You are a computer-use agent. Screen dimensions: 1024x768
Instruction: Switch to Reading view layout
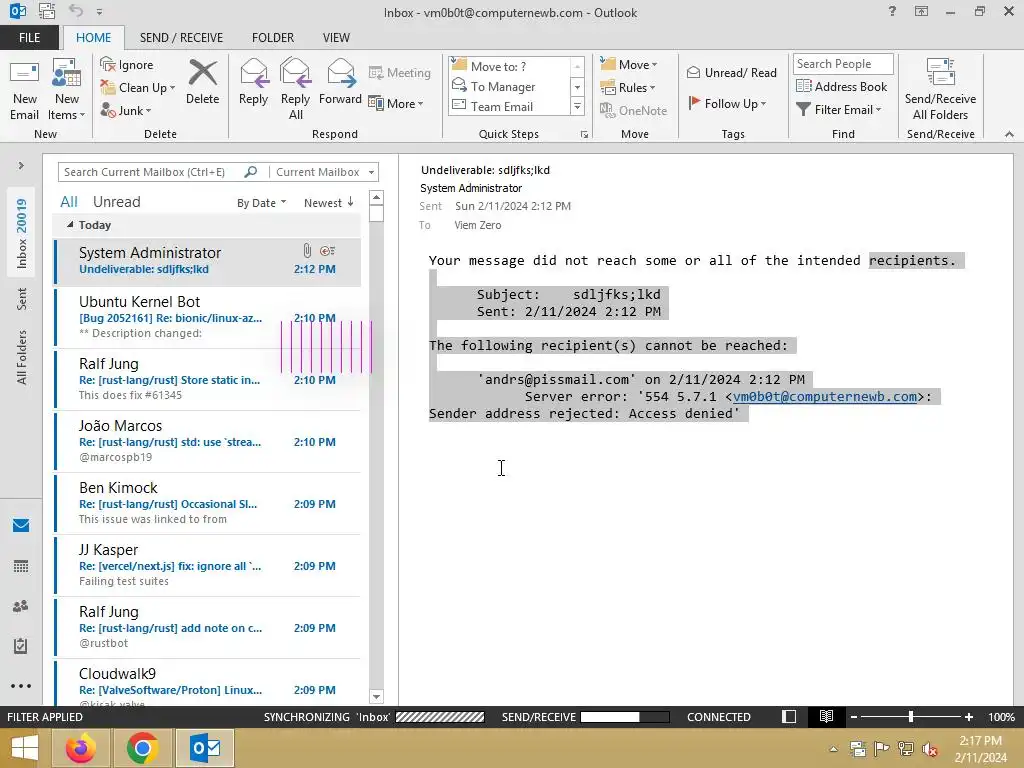pos(826,717)
